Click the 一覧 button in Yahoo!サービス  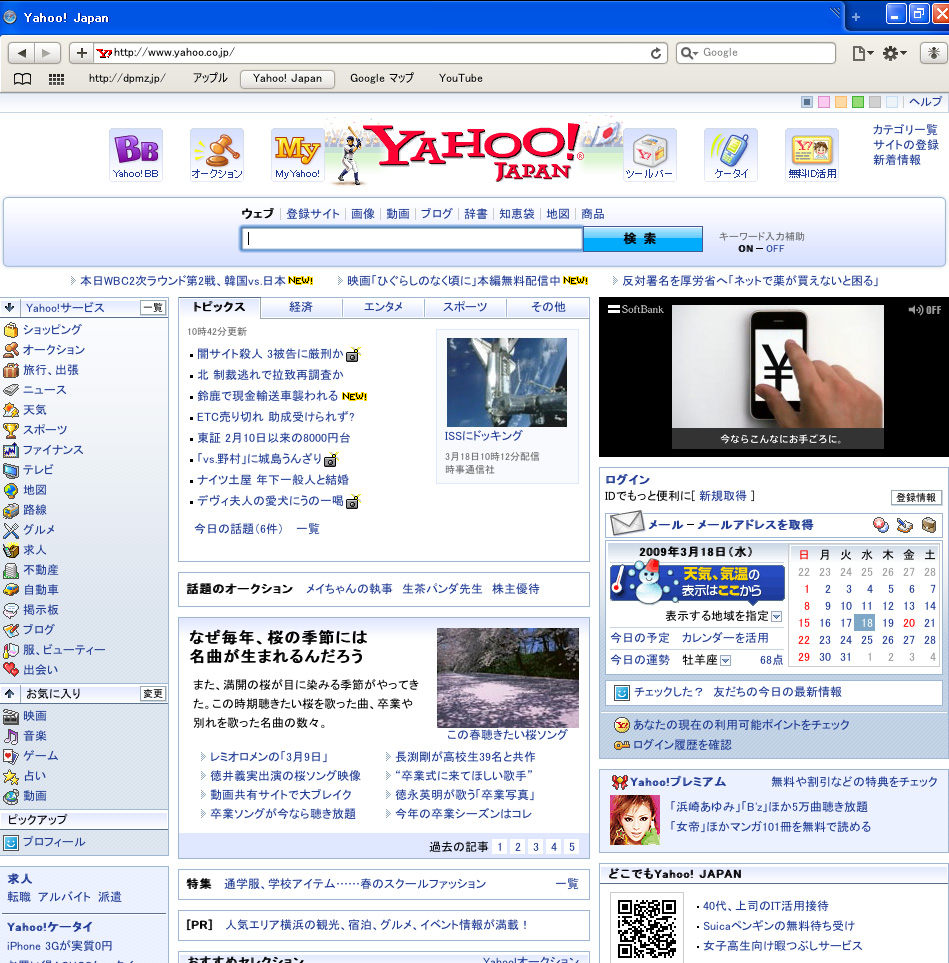coord(153,308)
